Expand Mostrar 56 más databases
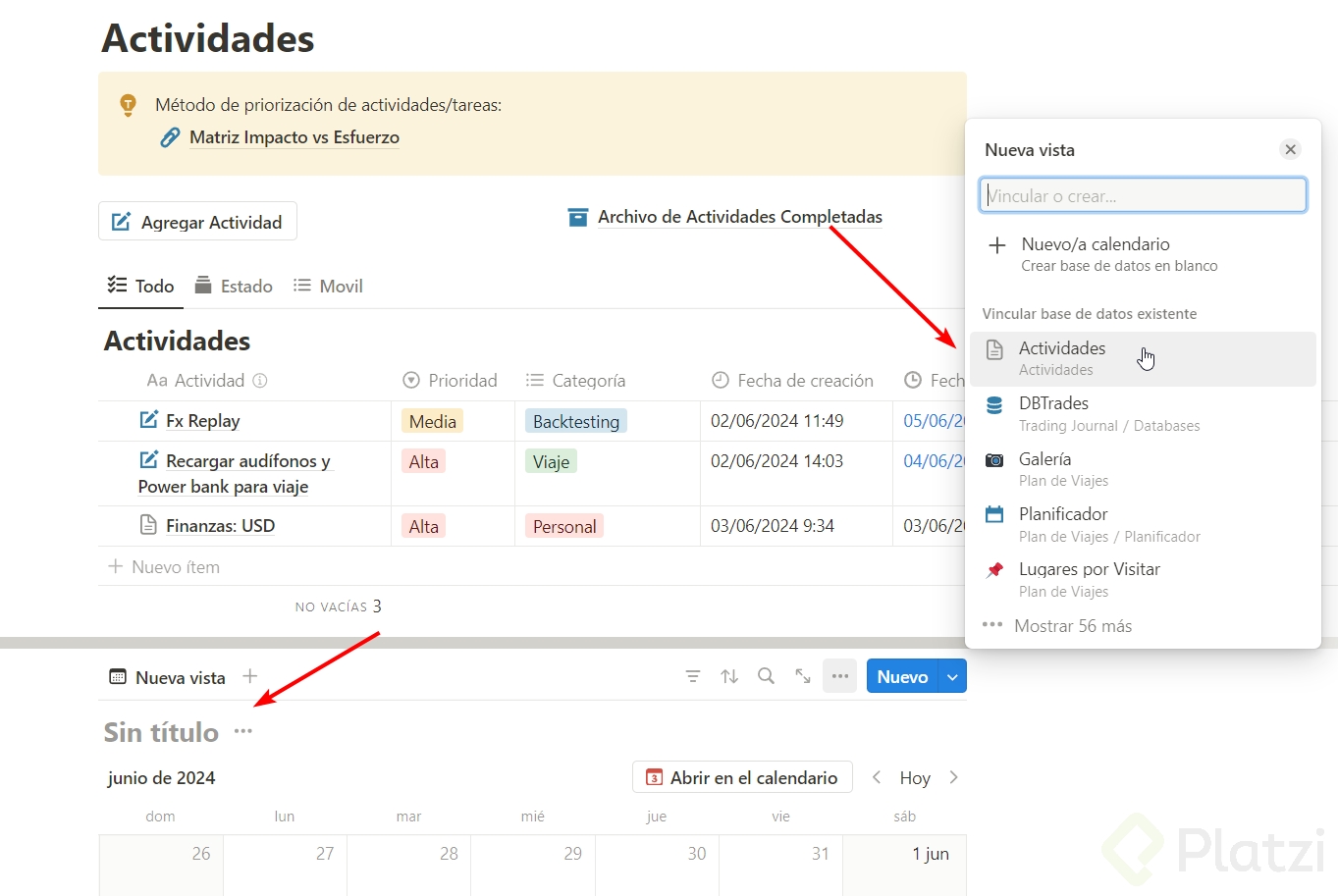1338x896 pixels. (1072, 626)
